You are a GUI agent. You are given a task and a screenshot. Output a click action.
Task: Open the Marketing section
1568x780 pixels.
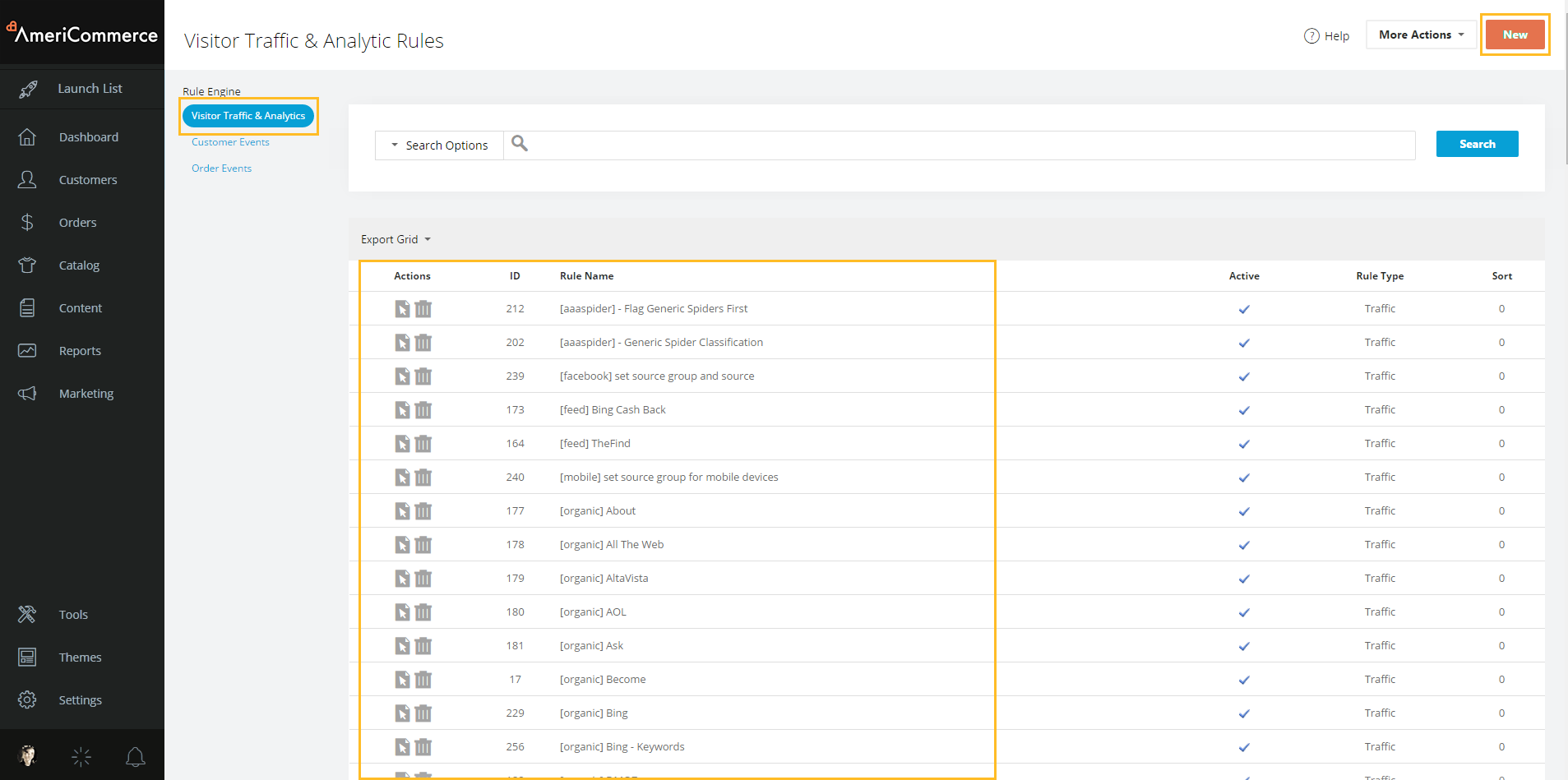coord(82,394)
